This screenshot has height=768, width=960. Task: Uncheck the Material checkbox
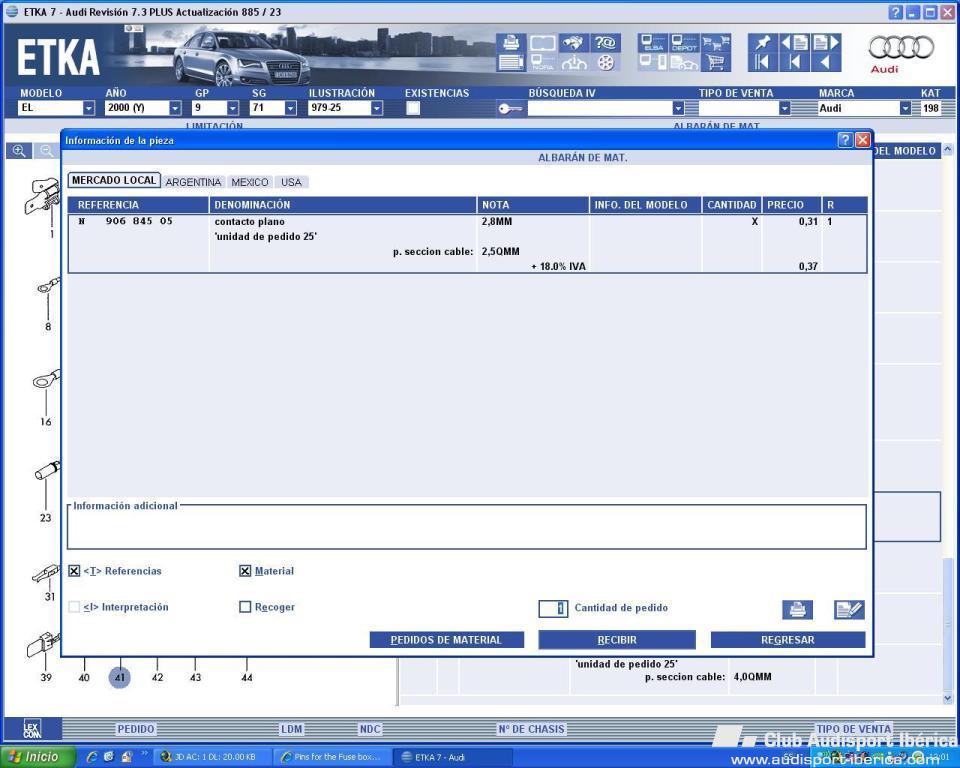click(245, 571)
